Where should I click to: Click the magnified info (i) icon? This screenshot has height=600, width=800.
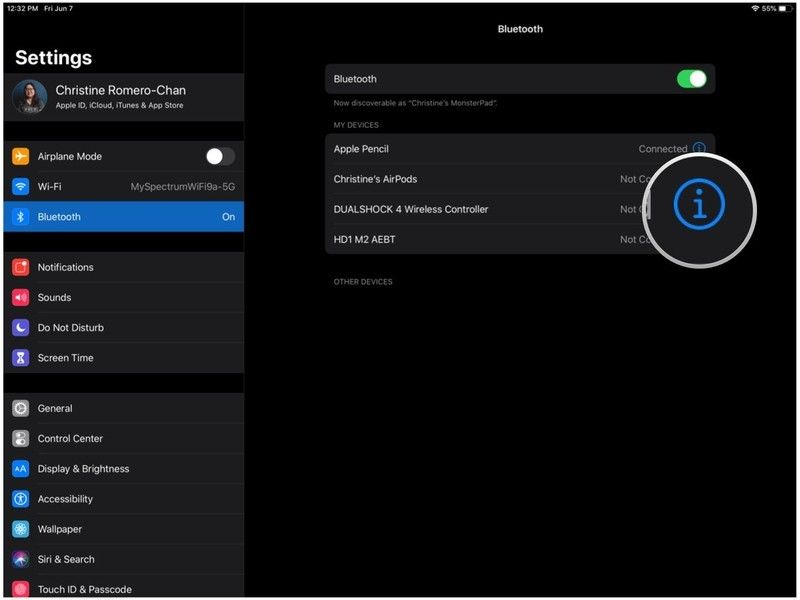(698, 207)
